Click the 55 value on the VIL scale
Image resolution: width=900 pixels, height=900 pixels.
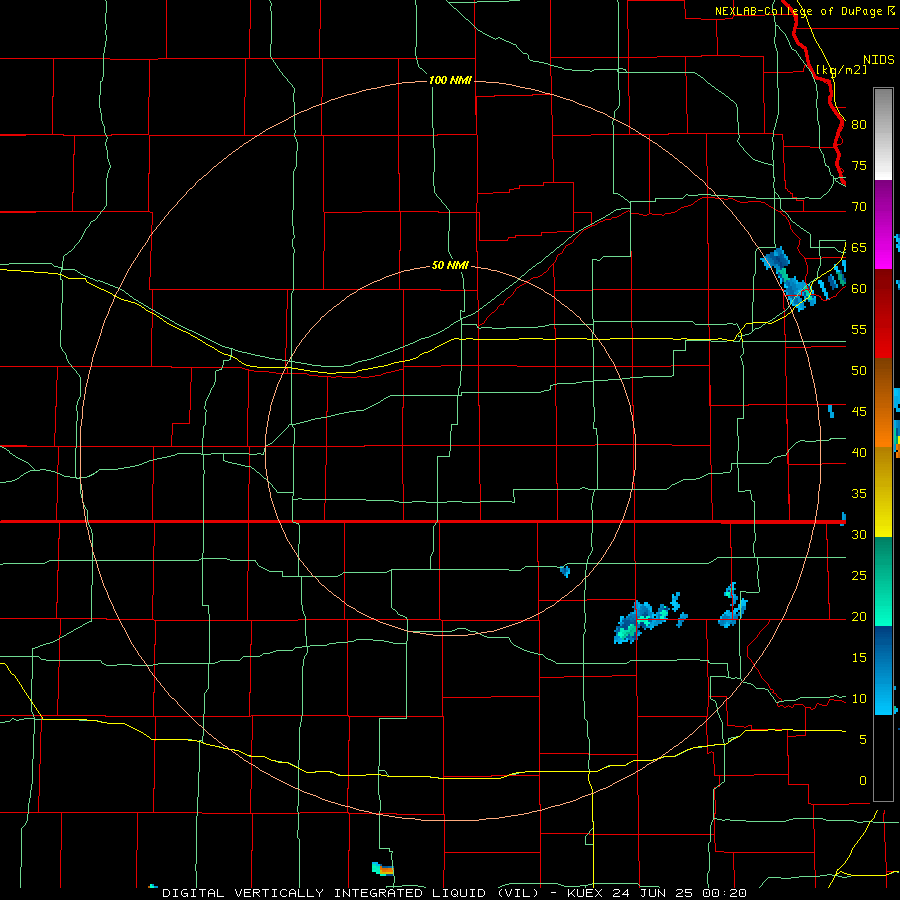[859, 329]
